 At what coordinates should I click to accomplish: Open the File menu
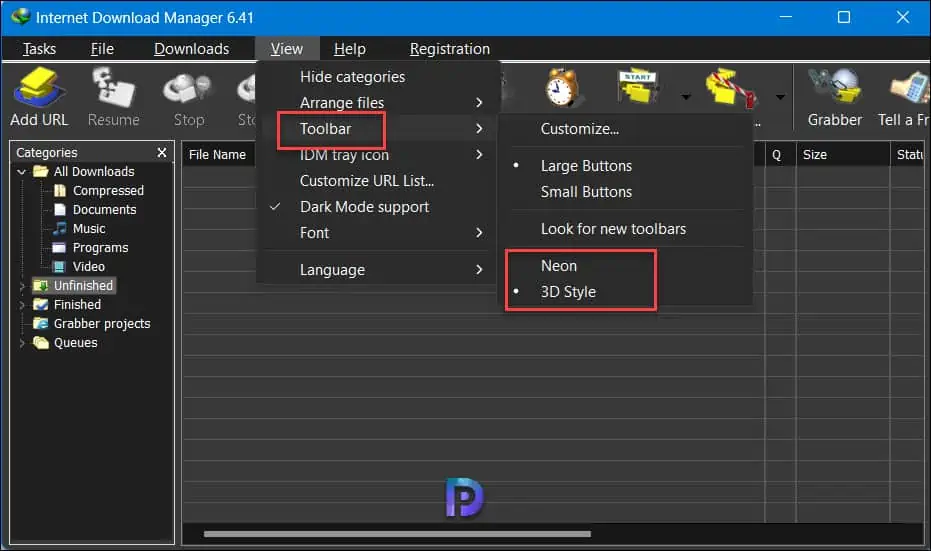coord(102,49)
